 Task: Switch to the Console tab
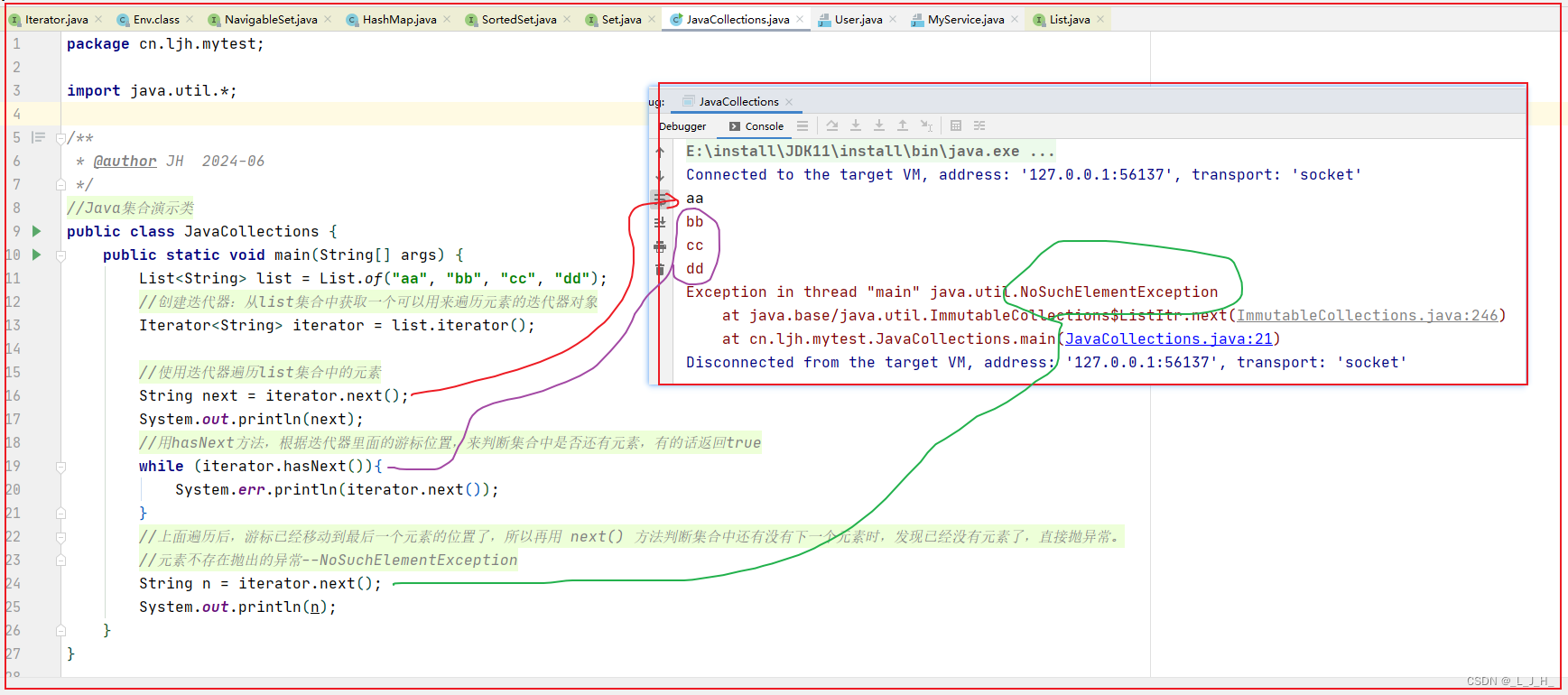756,126
